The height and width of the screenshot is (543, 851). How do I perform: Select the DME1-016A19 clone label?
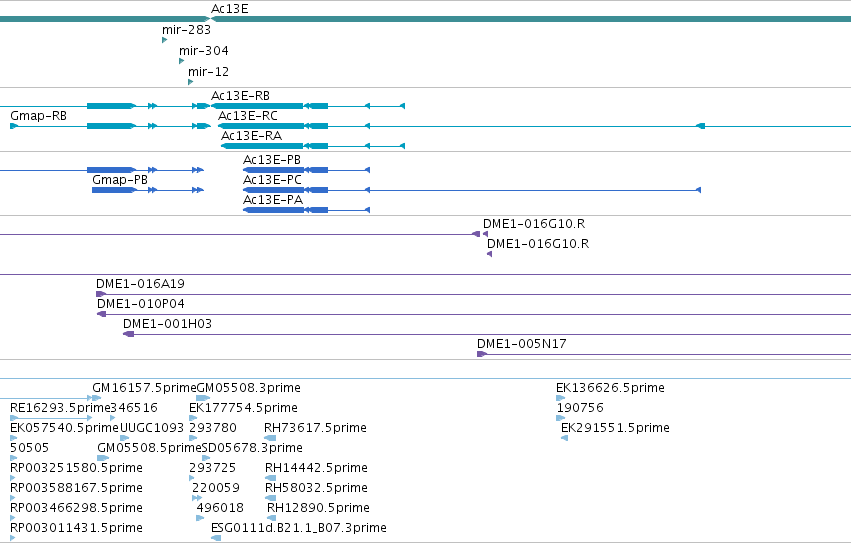click(x=141, y=283)
